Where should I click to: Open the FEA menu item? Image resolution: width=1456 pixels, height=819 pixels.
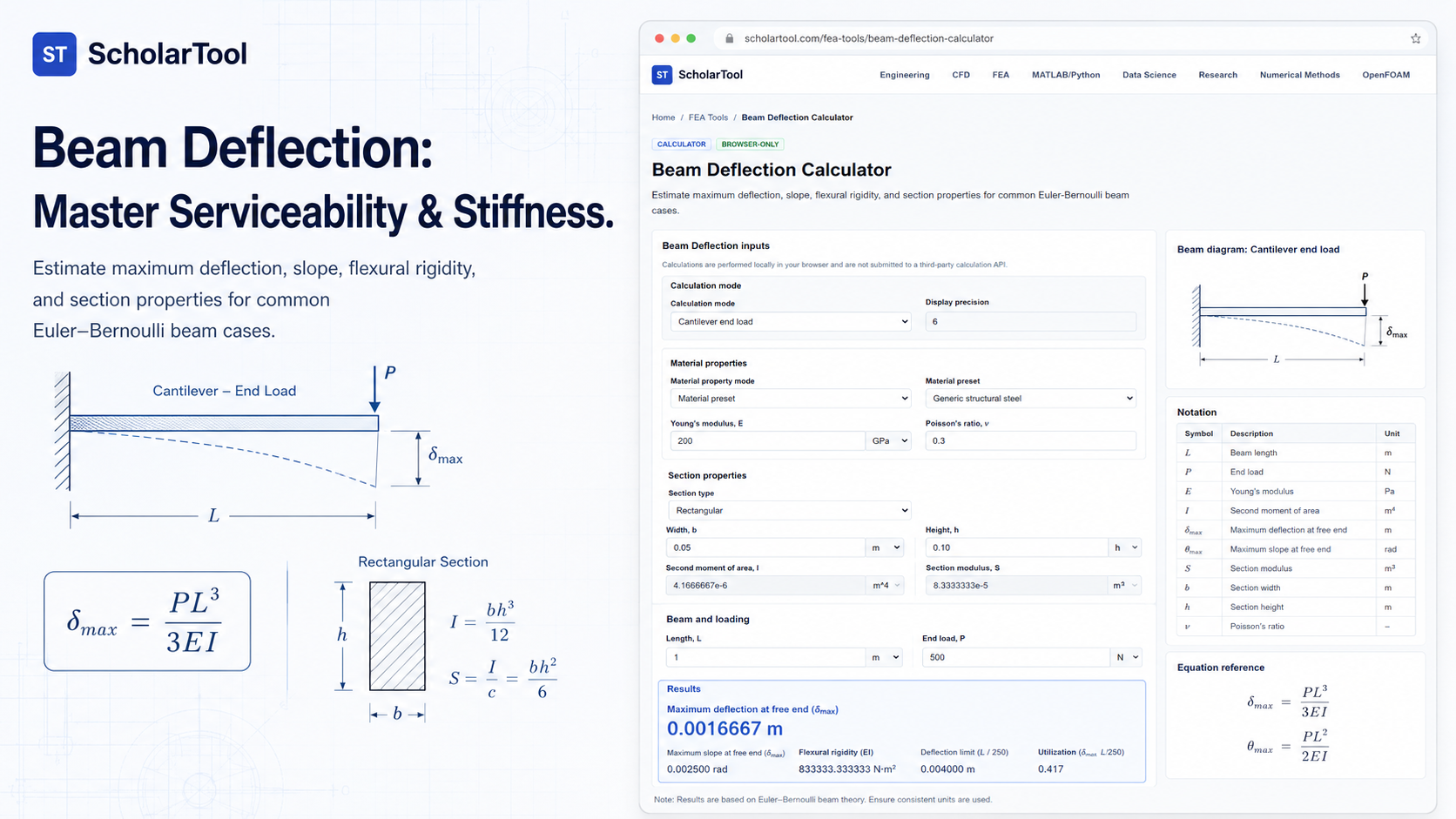tap(1001, 75)
